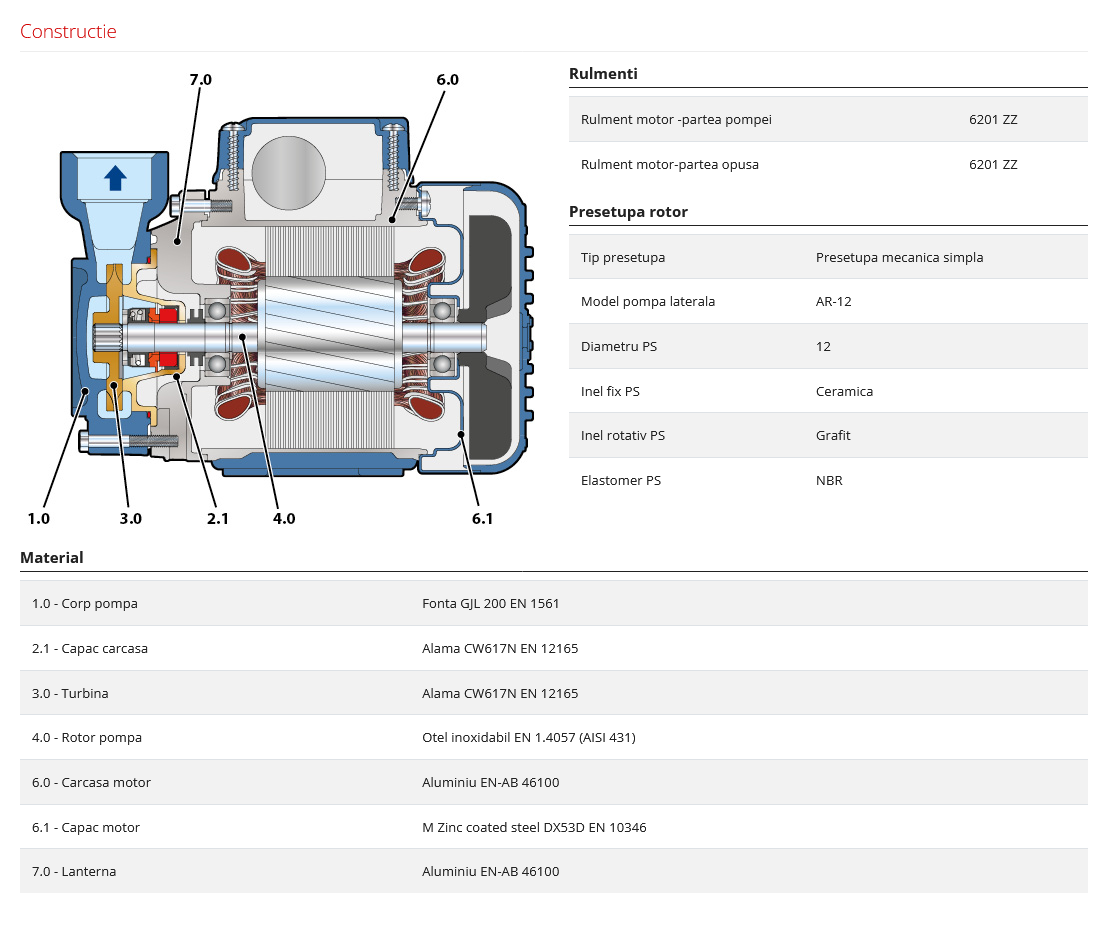Select the 'Rulment motor-partea opusa' row

point(827,164)
